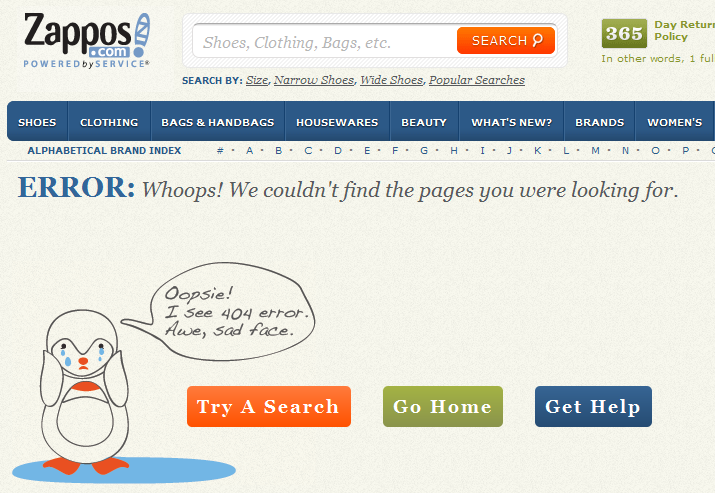The image size is (715, 493).
Task: Click the orange SEARCH button
Action: click(506, 41)
